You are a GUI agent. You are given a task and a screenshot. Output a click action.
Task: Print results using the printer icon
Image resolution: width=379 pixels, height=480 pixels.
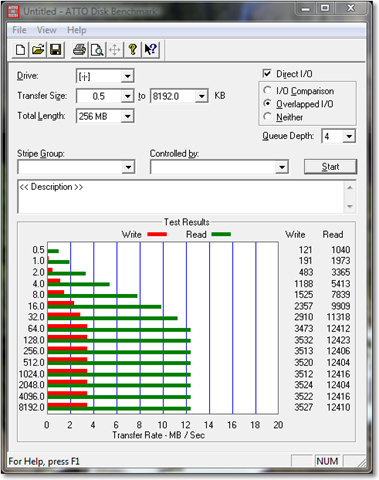point(79,50)
